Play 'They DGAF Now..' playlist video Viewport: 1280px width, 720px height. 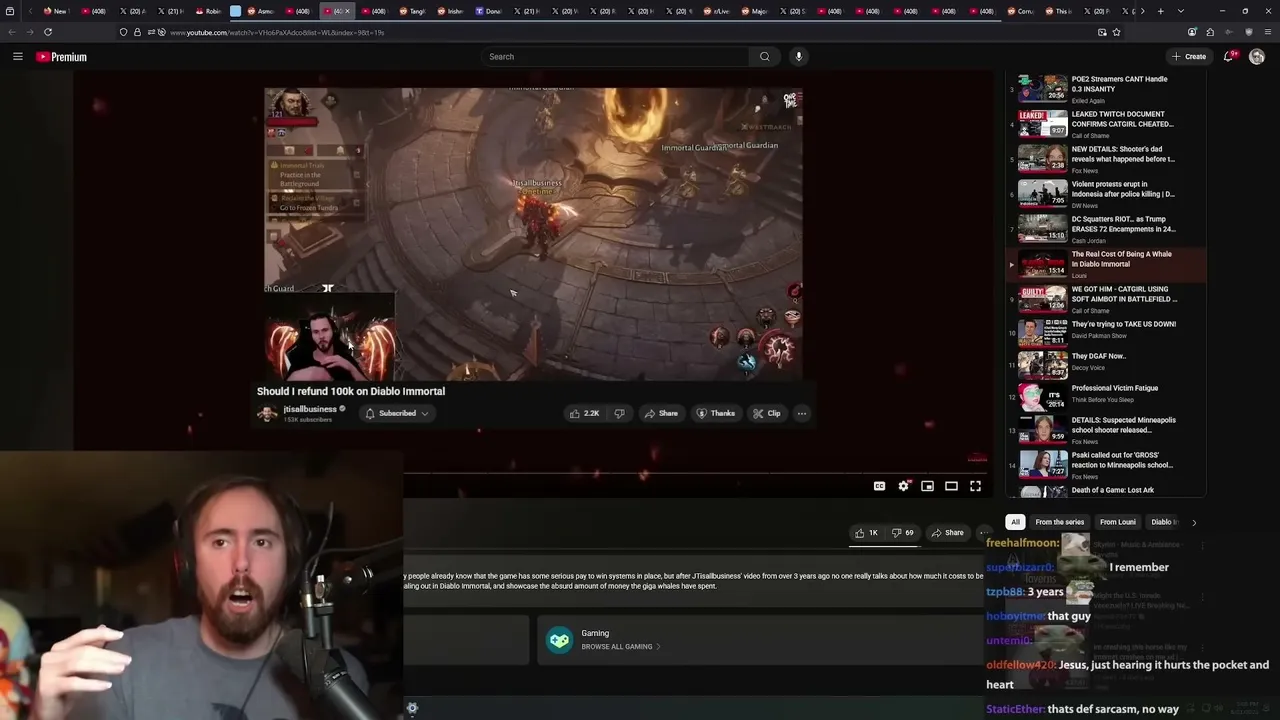click(1104, 363)
